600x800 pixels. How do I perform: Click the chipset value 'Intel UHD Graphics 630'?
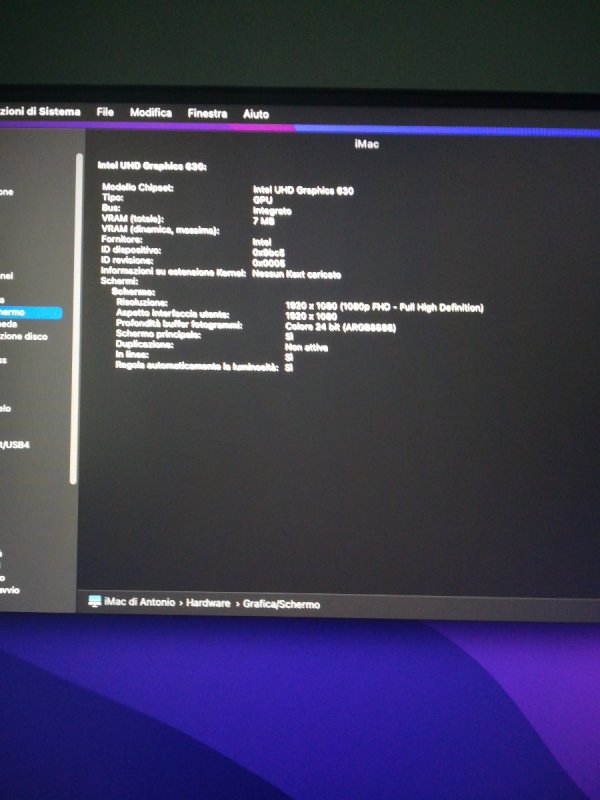[303, 190]
